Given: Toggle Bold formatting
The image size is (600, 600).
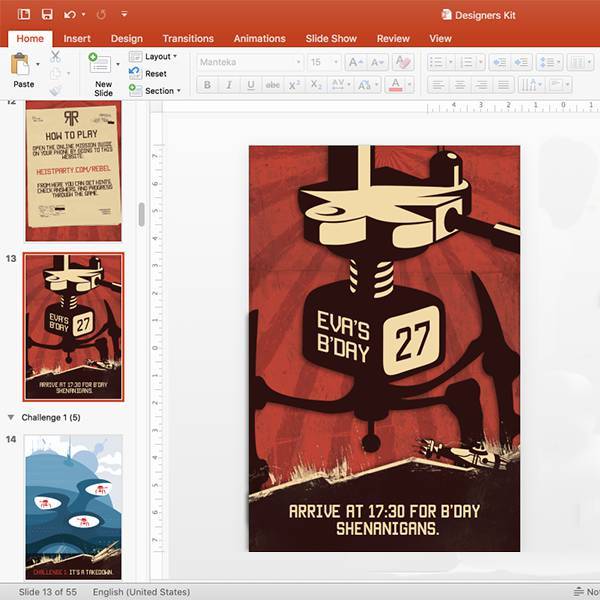Looking at the screenshot, I should (207, 85).
